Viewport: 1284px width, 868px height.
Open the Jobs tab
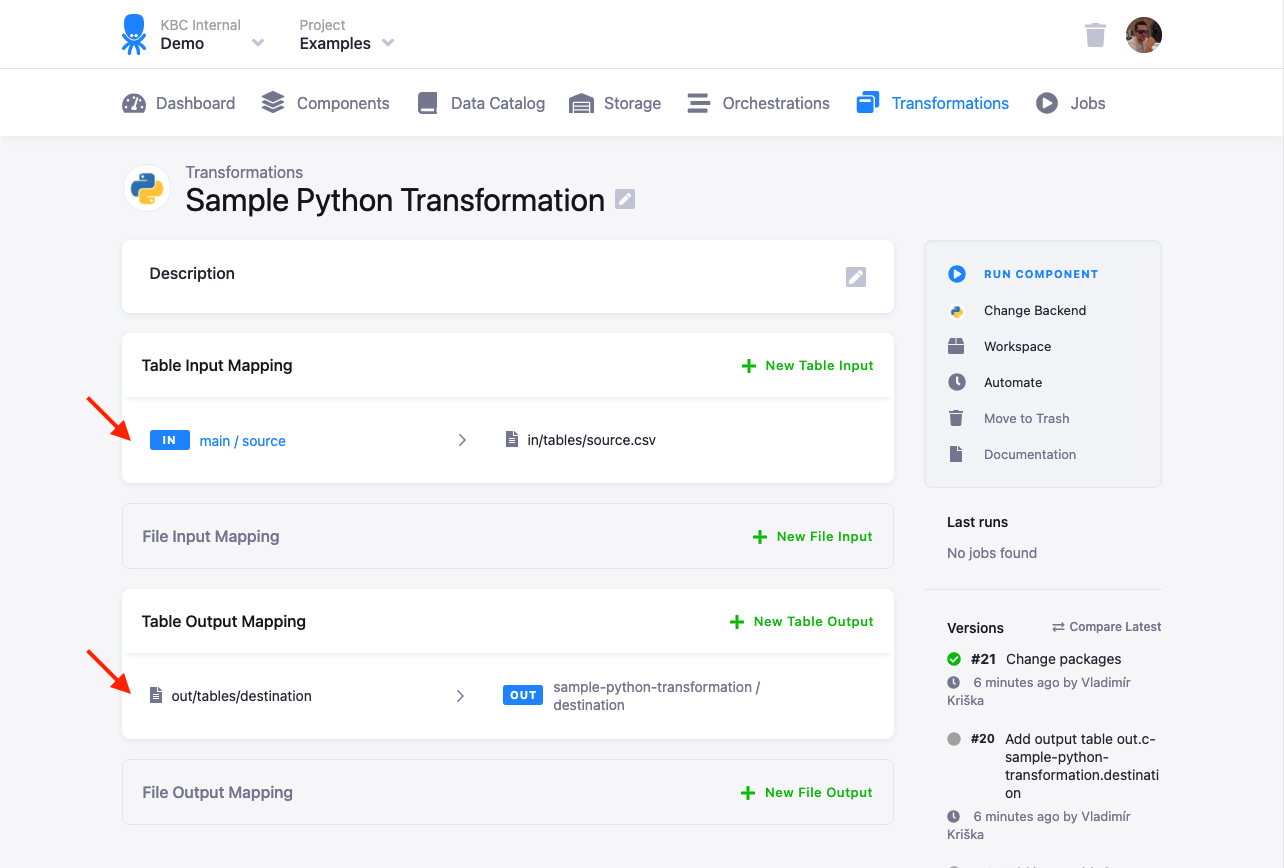1071,103
